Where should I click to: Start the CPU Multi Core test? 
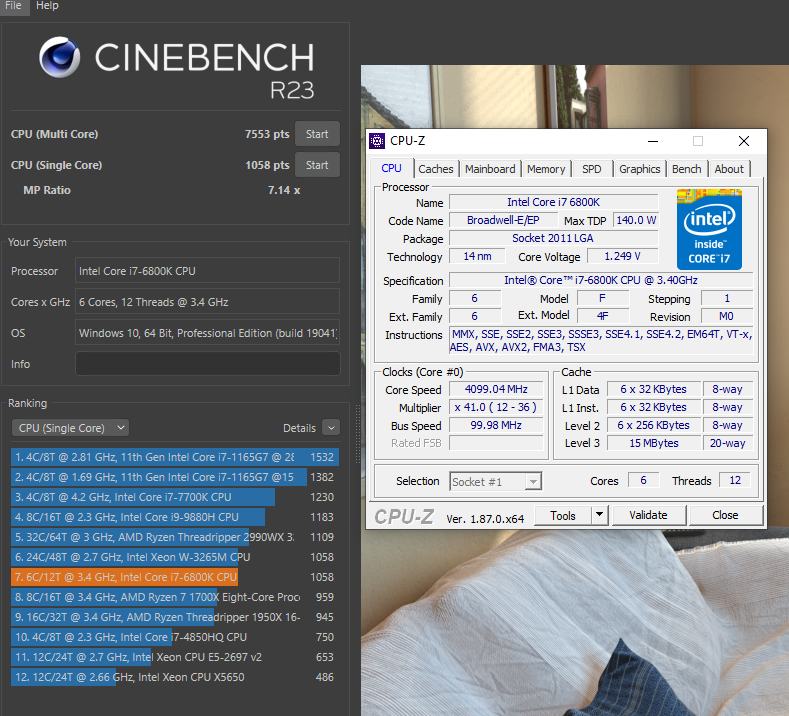tap(317, 134)
